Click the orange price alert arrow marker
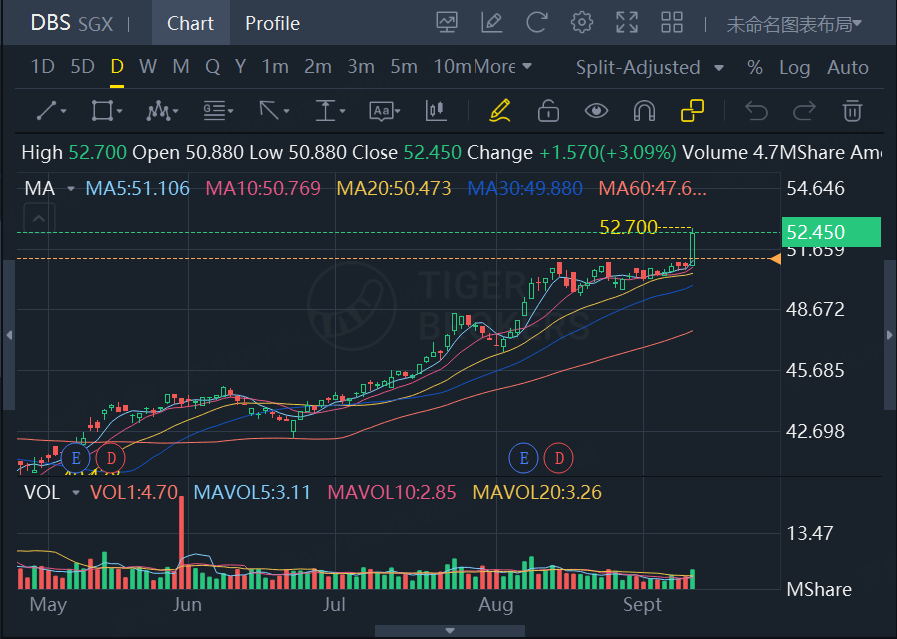 tap(775, 259)
